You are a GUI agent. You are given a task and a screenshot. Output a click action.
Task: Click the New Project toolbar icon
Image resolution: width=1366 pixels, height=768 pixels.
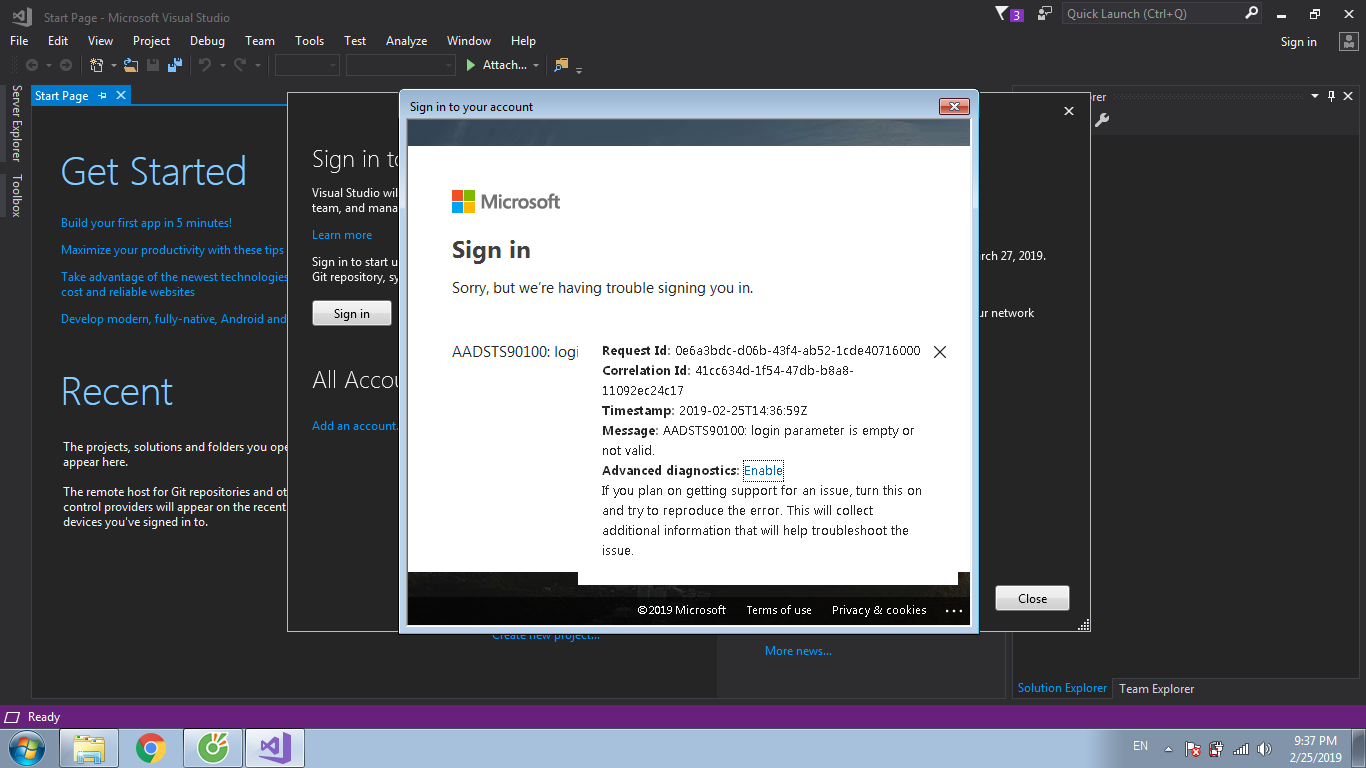[97, 65]
